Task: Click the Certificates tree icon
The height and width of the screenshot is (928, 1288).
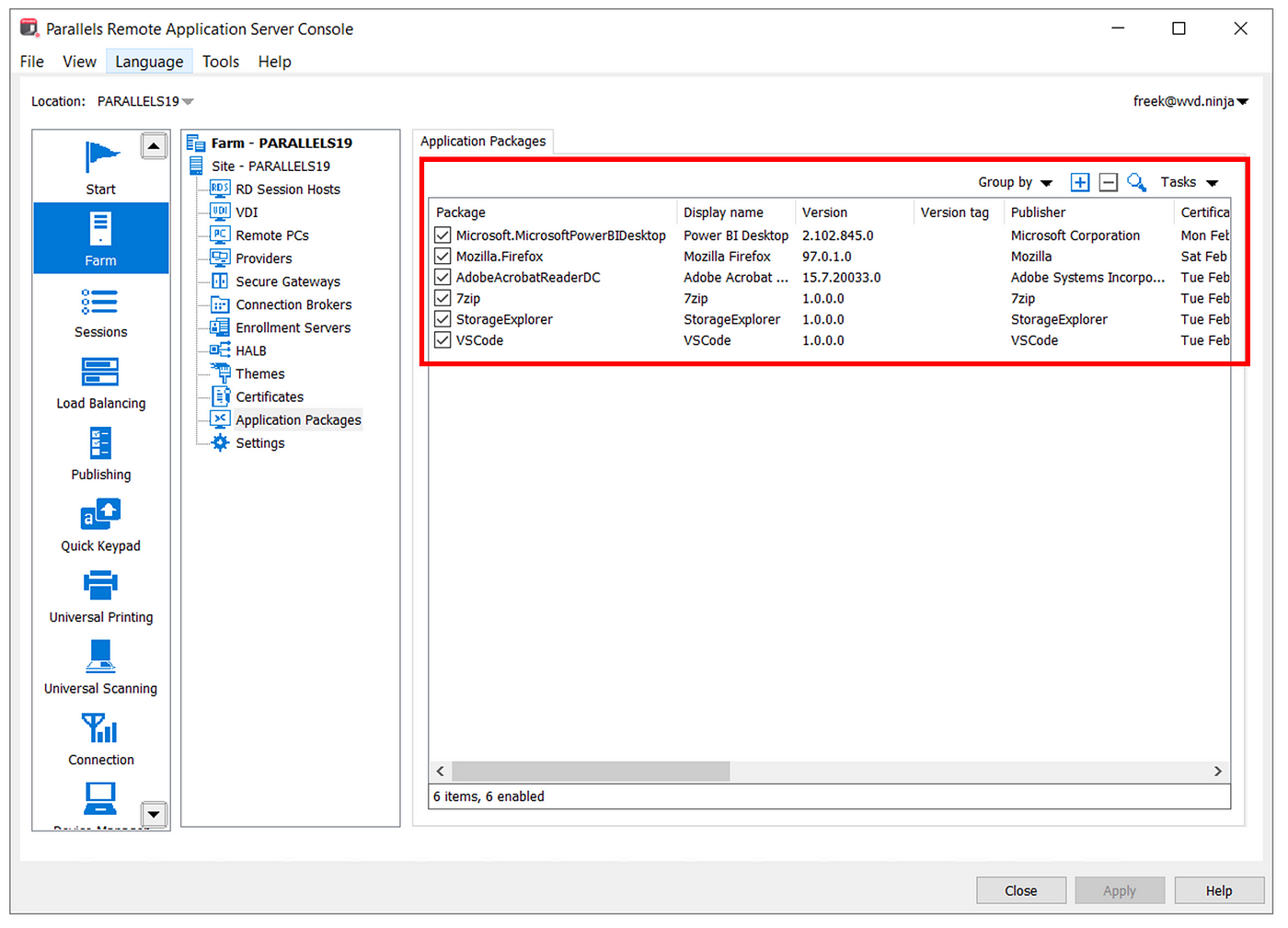Action: click(220, 396)
